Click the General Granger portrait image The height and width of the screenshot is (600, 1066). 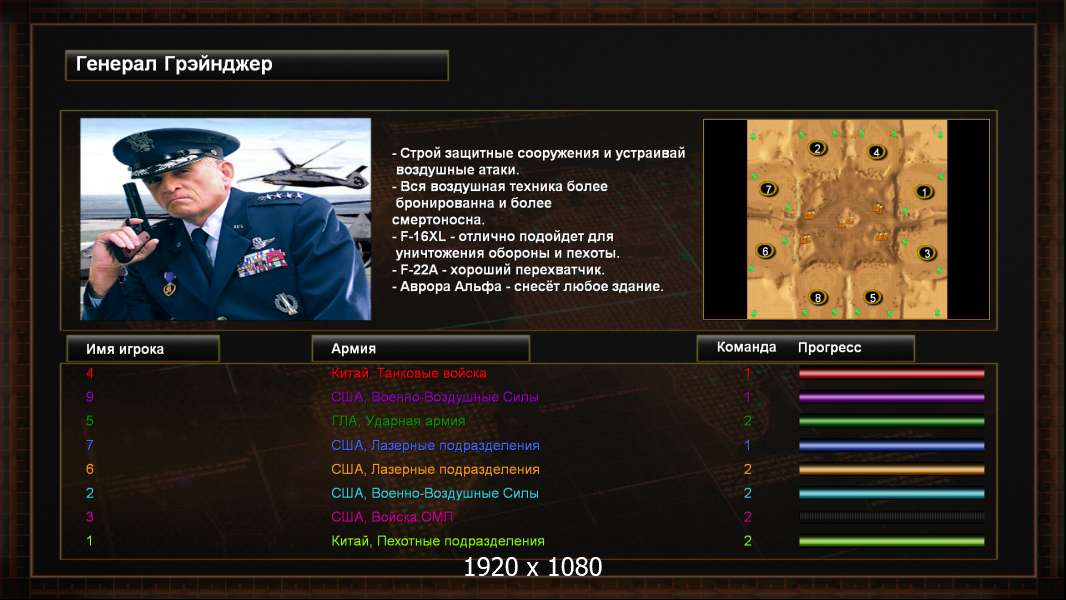click(226, 219)
